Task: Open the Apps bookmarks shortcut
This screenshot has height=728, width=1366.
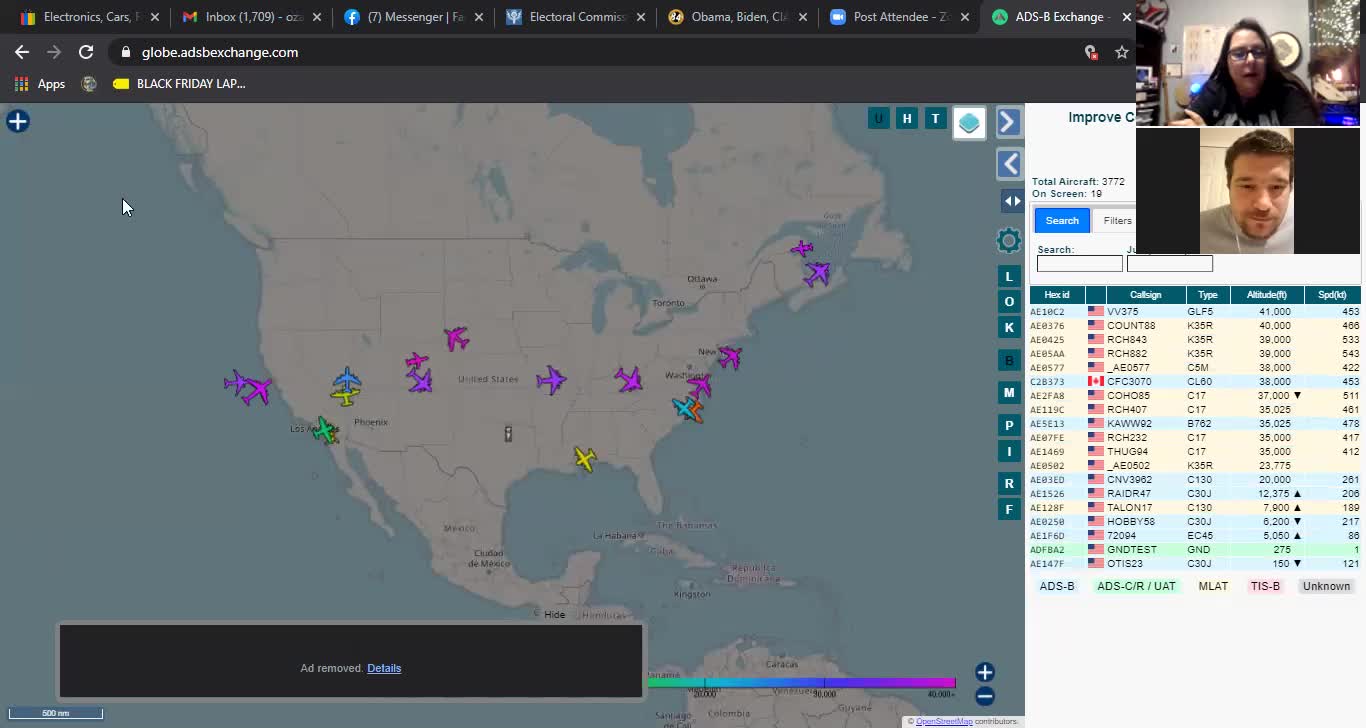Action: 40,84
